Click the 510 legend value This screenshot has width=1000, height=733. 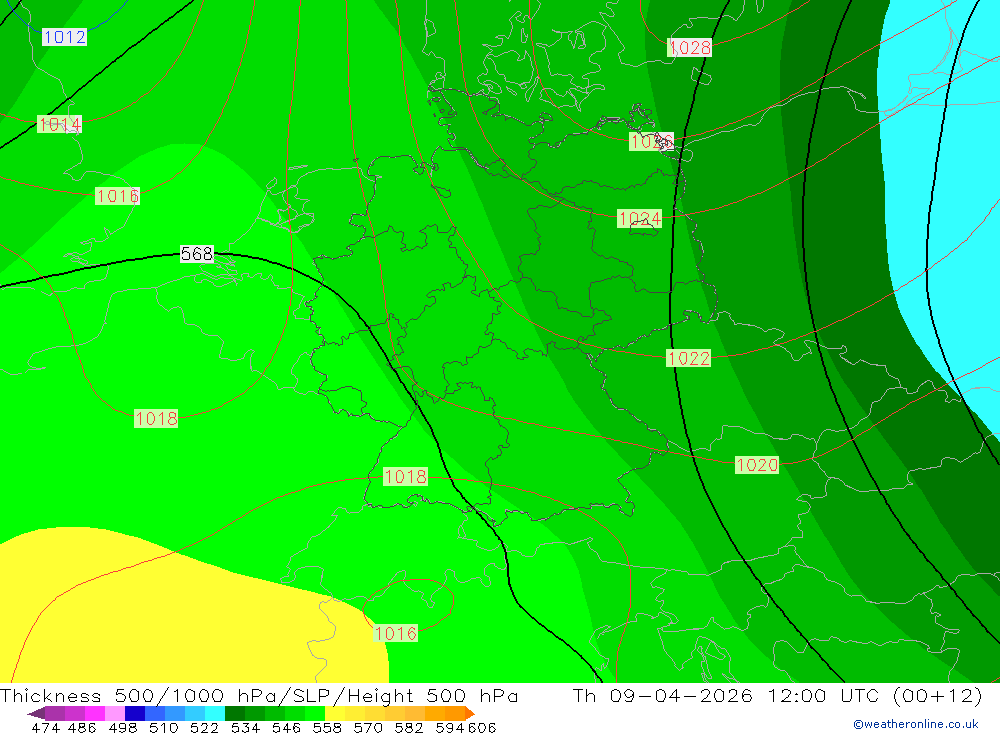[163, 727]
